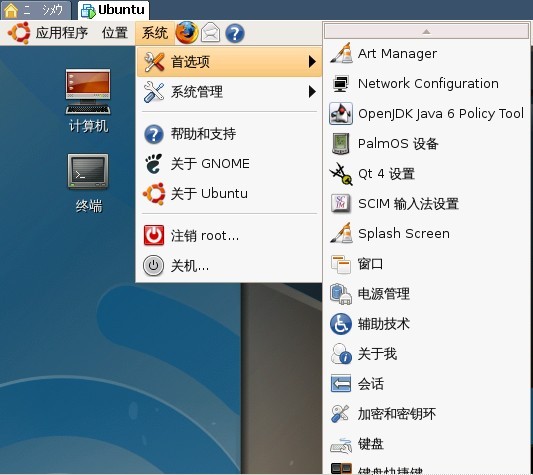Launch Firefox from the top panel

(x=187, y=33)
